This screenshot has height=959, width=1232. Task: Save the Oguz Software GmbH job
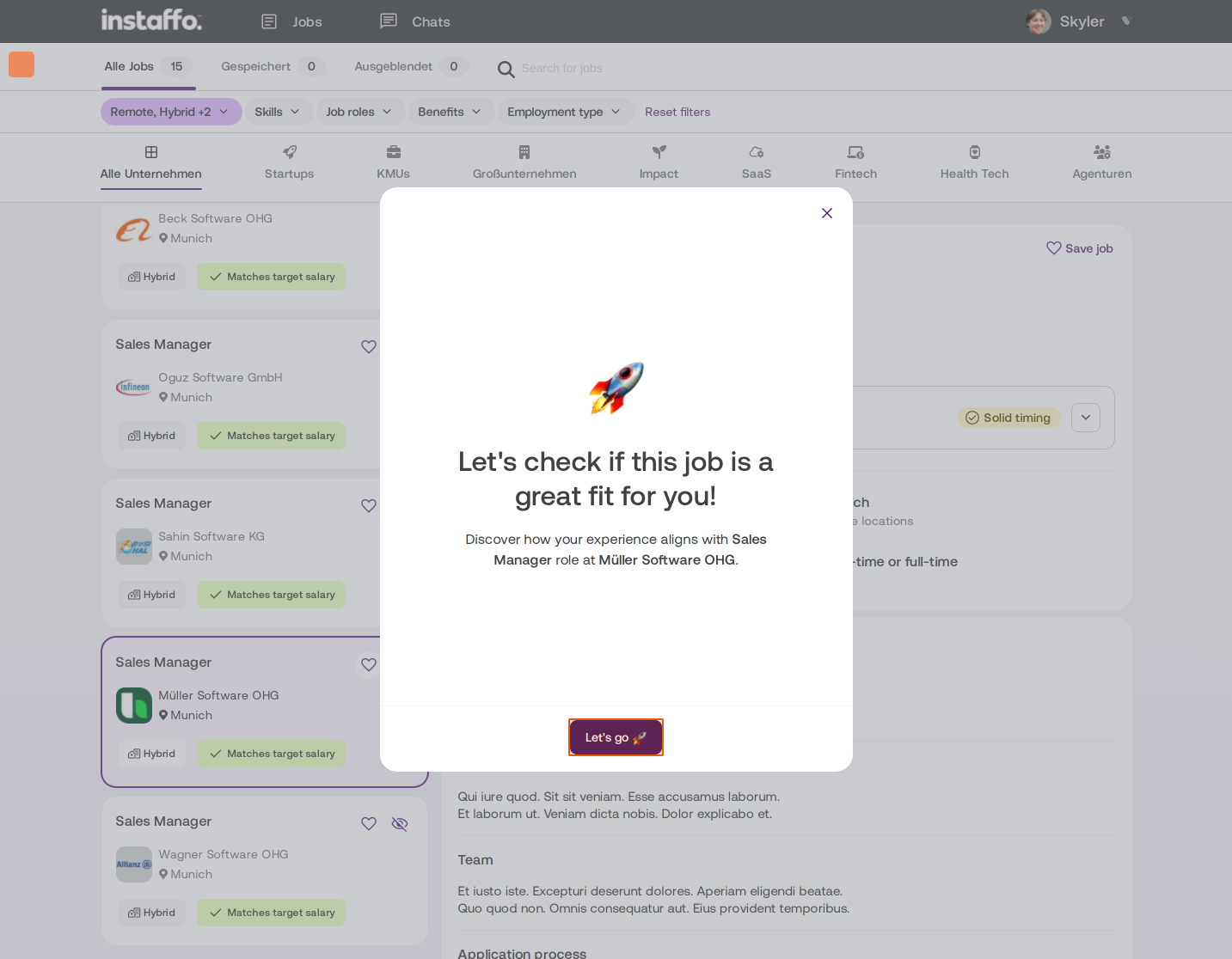(369, 346)
